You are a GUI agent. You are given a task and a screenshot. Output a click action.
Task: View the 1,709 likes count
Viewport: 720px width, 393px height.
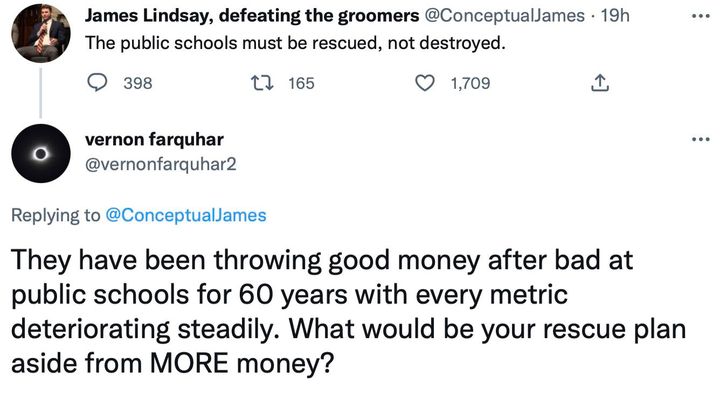pos(470,83)
